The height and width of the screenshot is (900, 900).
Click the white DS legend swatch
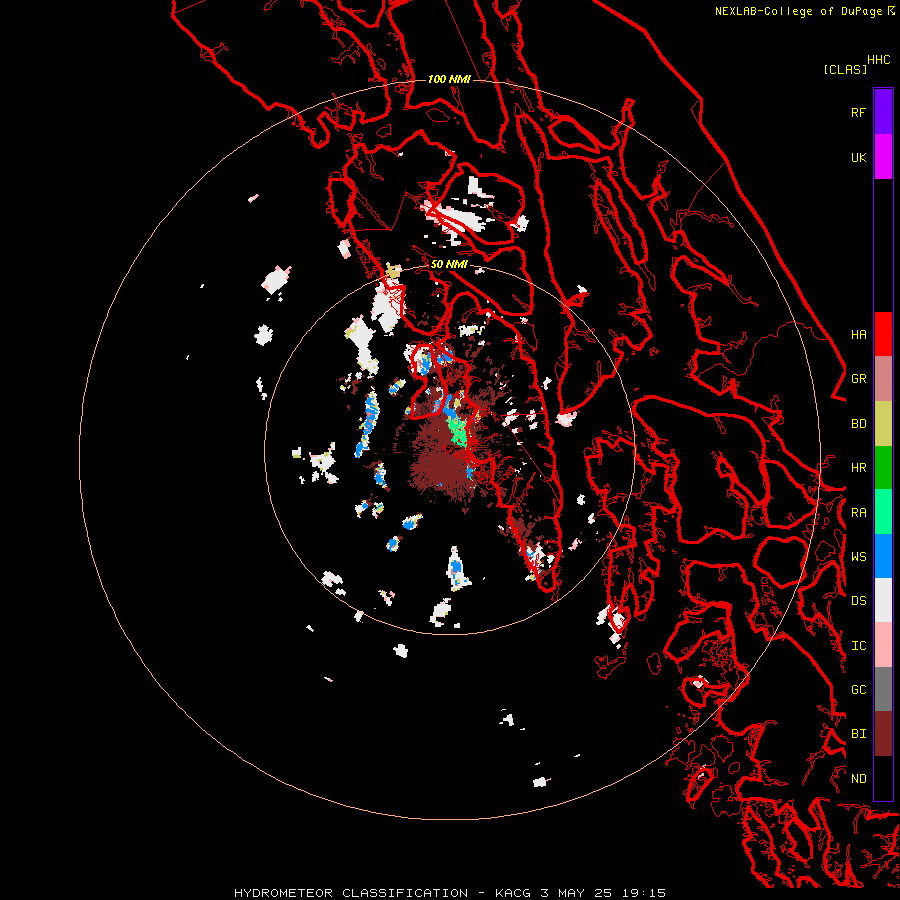coord(883,600)
